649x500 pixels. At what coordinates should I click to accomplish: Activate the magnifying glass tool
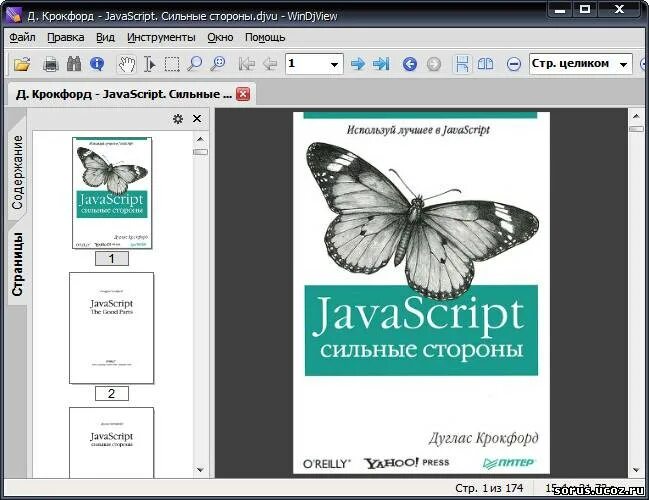194,64
